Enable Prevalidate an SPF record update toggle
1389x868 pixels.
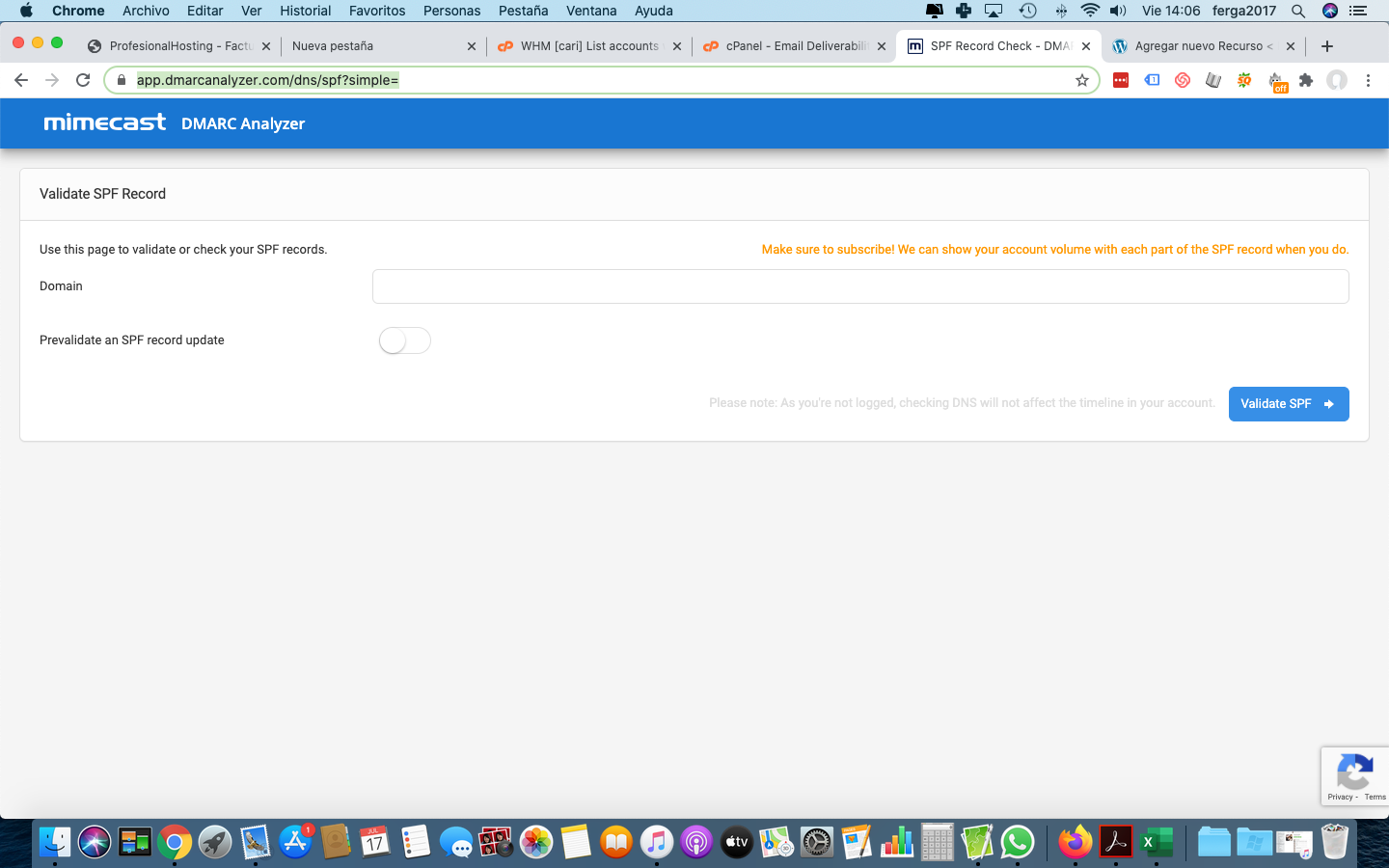click(x=404, y=340)
